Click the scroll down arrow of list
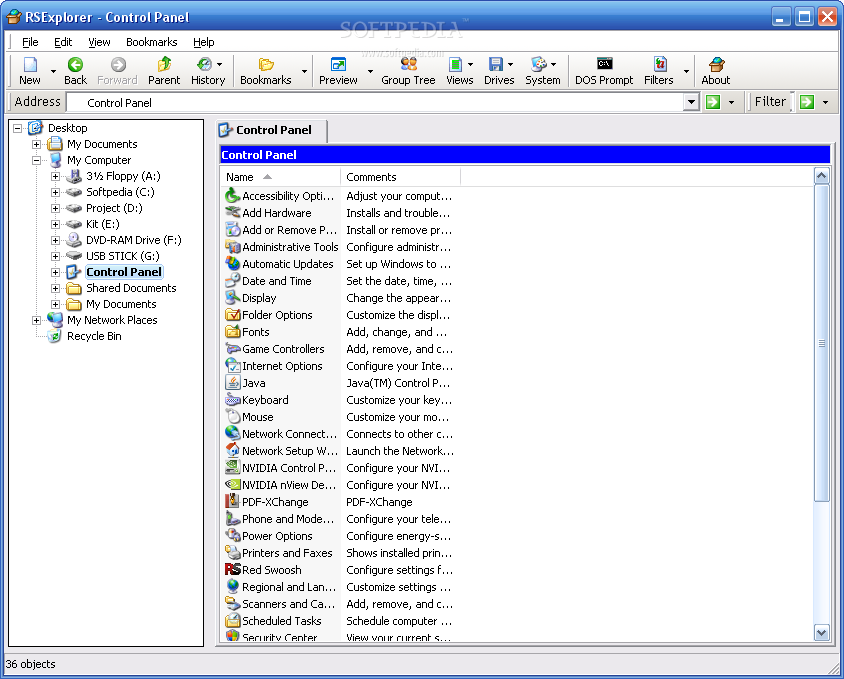The image size is (844, 679). pos(821,633)
